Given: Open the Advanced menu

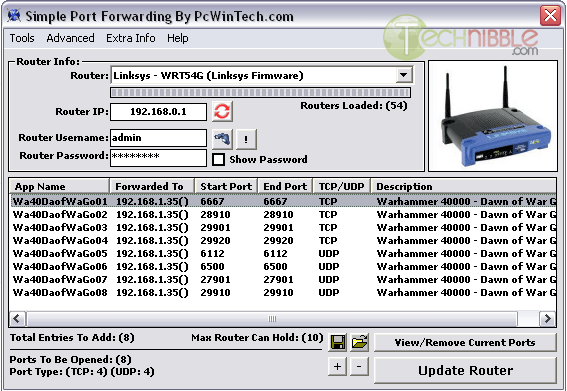Looking at the screenshot, I should [x=71, y=38].
